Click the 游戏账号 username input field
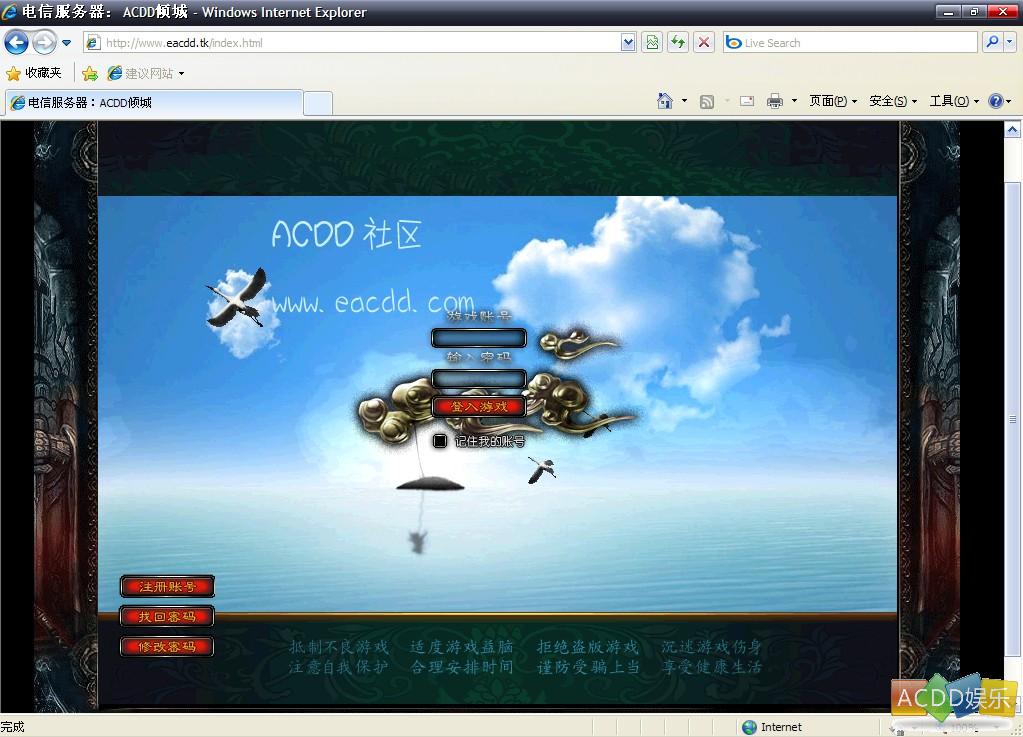1023x737 pixels. [478, 338]
